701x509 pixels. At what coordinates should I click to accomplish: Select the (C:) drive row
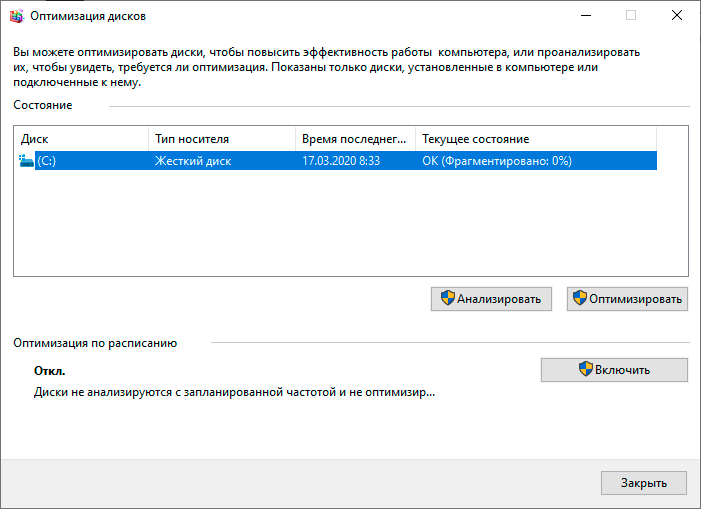pos(338,161)
